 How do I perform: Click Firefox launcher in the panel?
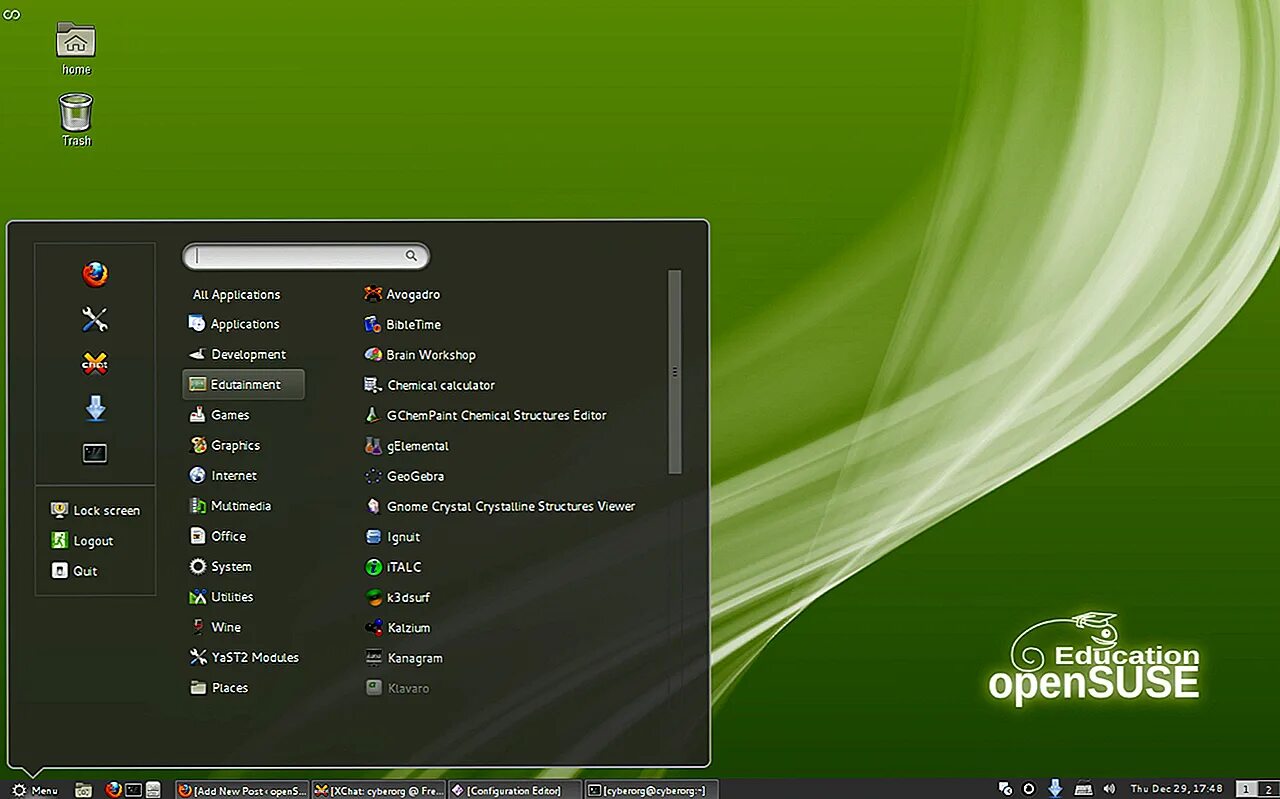coord(114,790)
